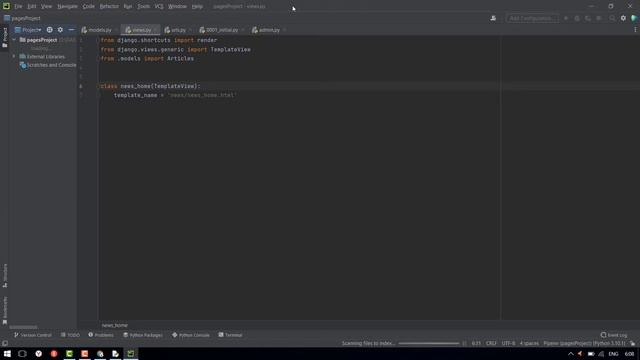The width and height of the screenshot is (640, 360).
Task: Click the Python interpreter status bar entry
Action: pos(584,343)
